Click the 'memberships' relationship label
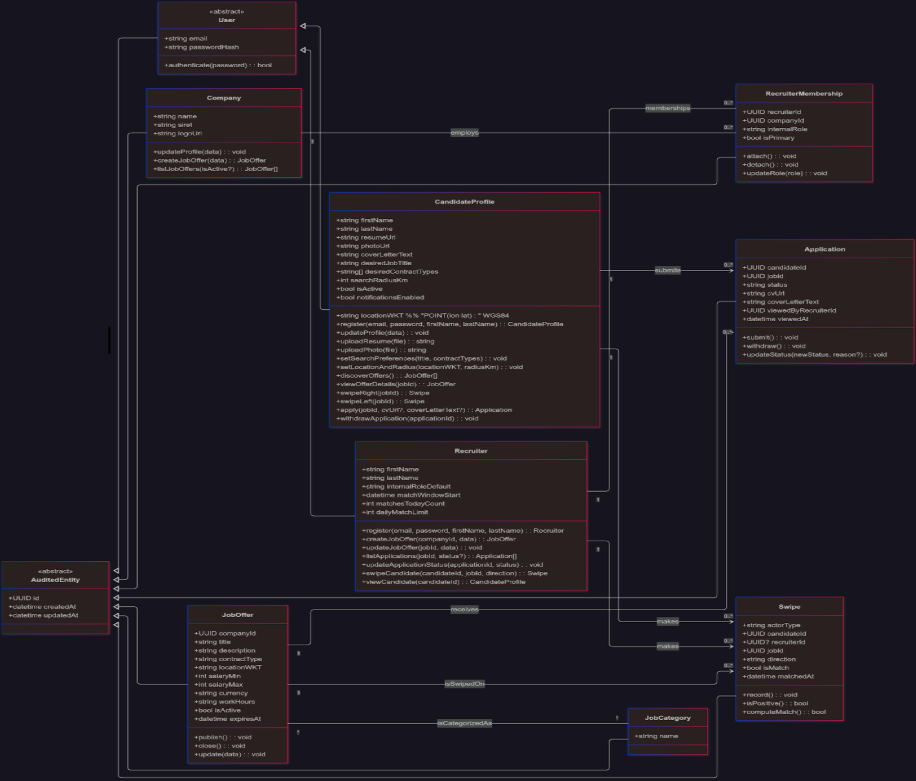The height and width of the screenshot is (781, 916). point(667,107)
